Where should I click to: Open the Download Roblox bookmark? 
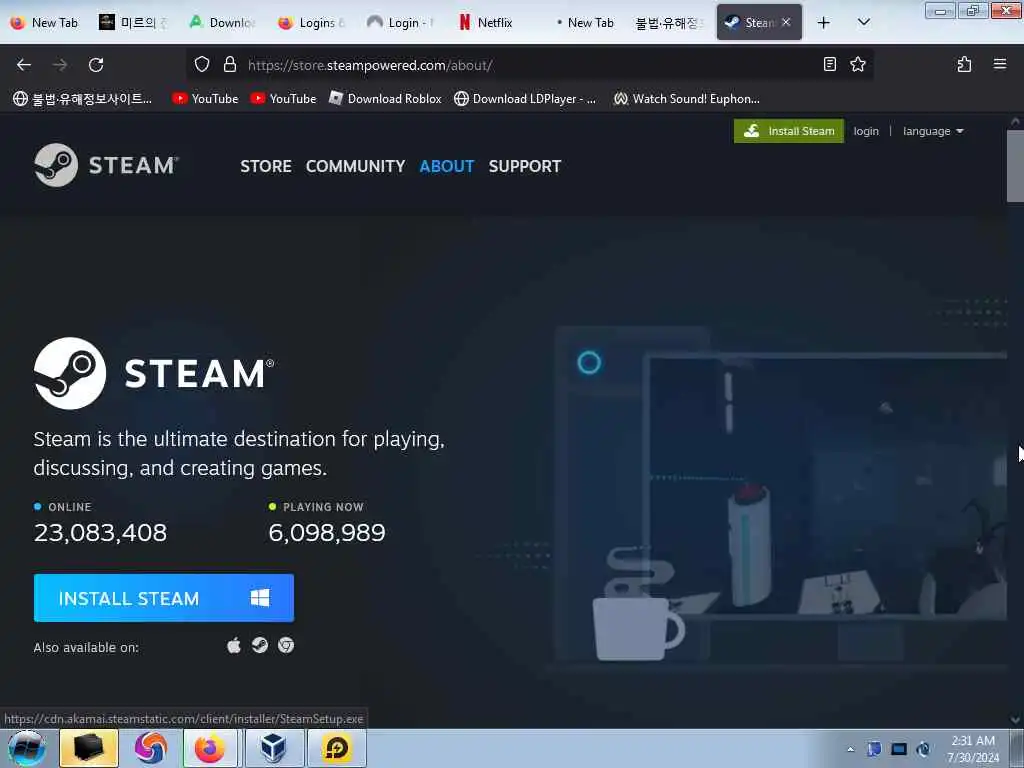(385, 99)
